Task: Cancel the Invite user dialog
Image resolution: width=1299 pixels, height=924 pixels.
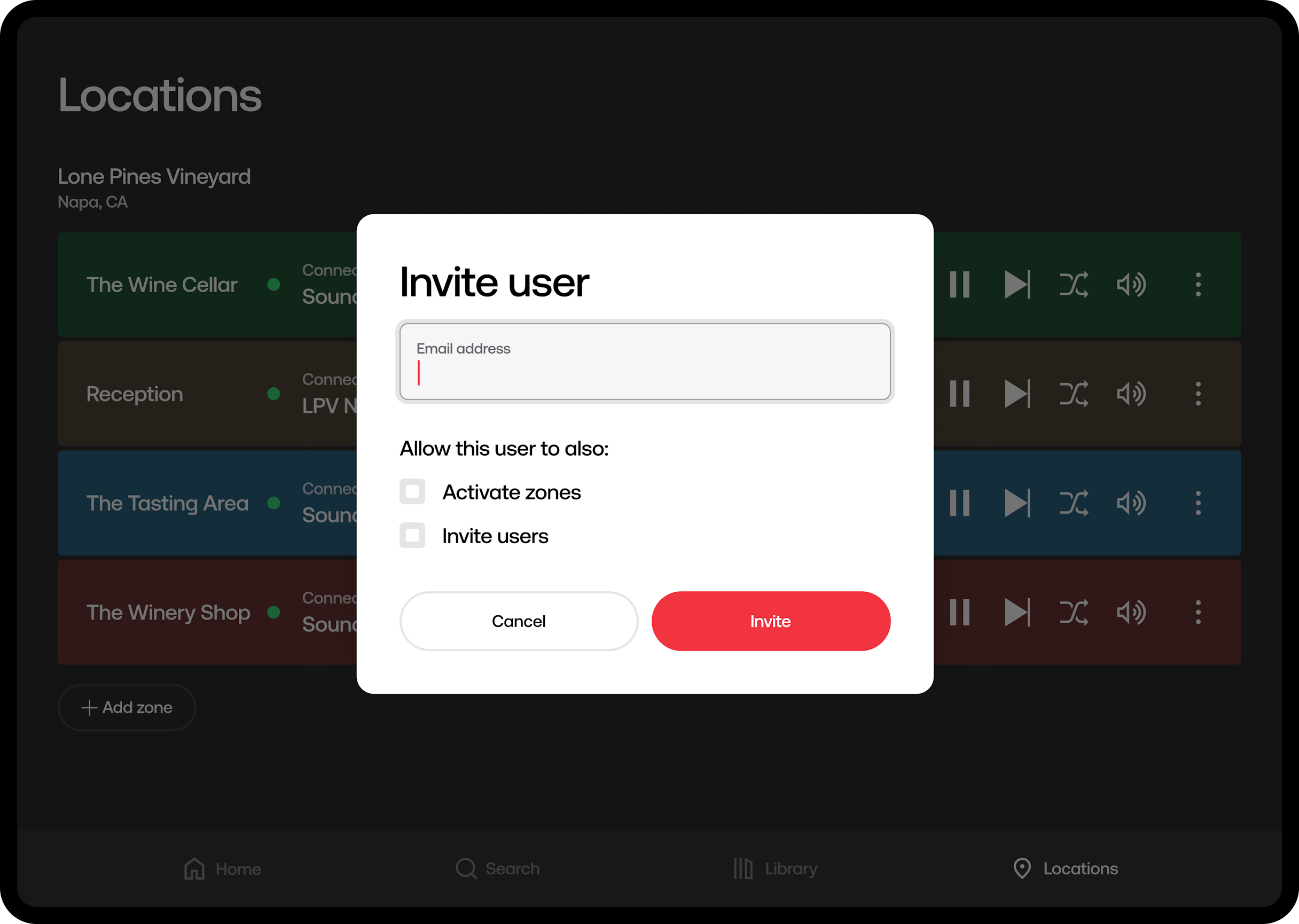Action: coord(518,621)
